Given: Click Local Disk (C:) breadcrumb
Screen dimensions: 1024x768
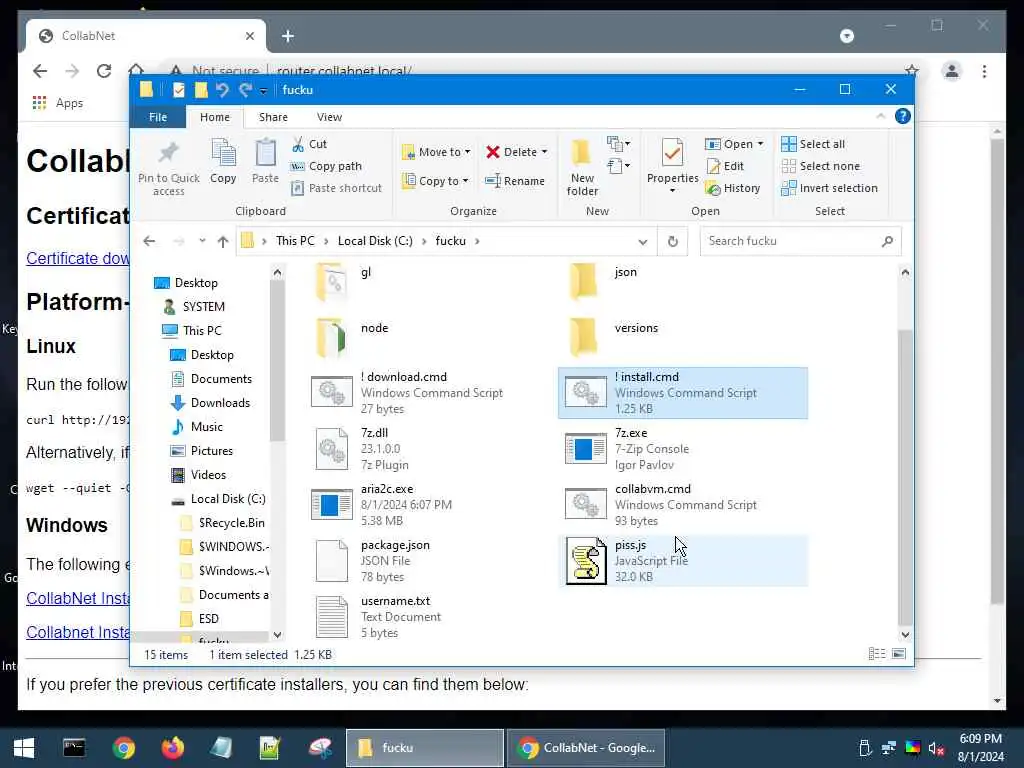Looking at the screenshot, I should [375, 241].
